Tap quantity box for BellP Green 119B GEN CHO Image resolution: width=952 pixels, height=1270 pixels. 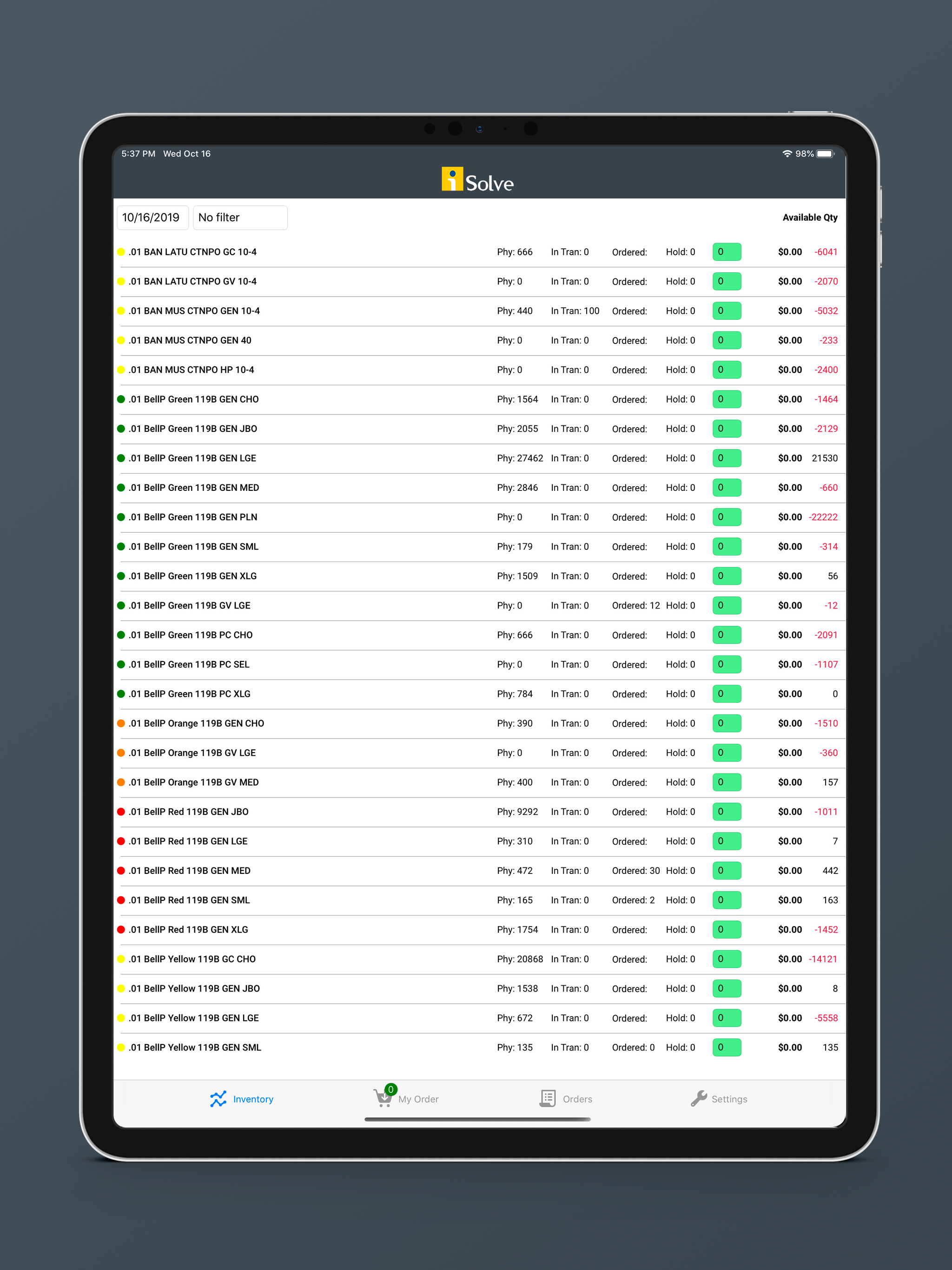727,399
